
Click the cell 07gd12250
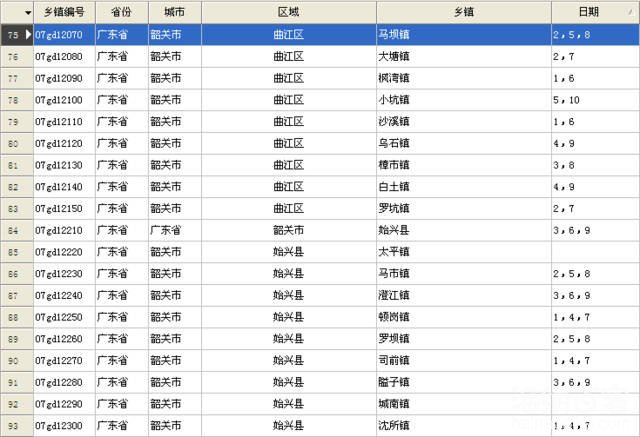coord(64,317)
